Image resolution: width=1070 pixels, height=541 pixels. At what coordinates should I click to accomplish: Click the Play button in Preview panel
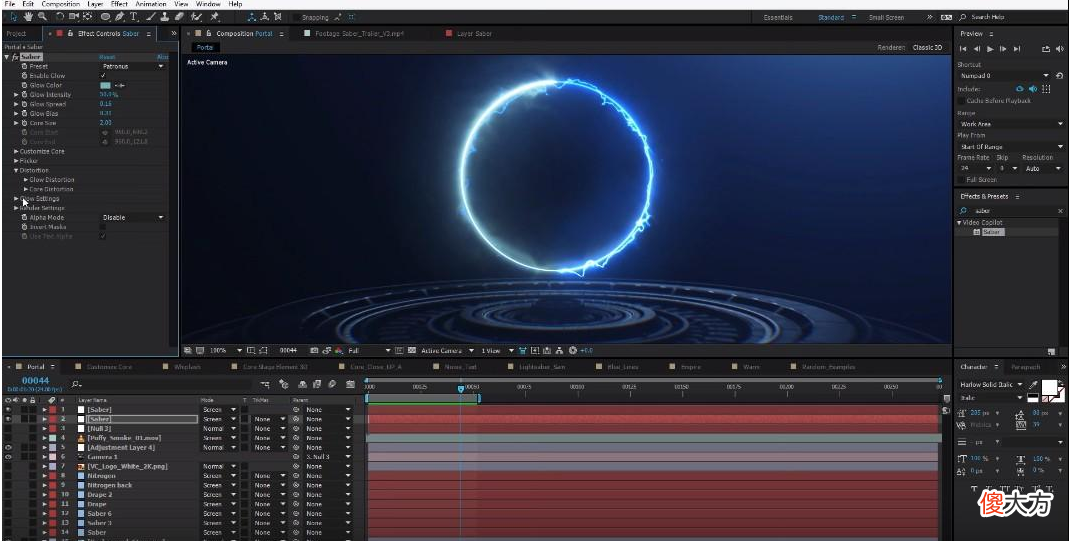(x=990, y=48)
